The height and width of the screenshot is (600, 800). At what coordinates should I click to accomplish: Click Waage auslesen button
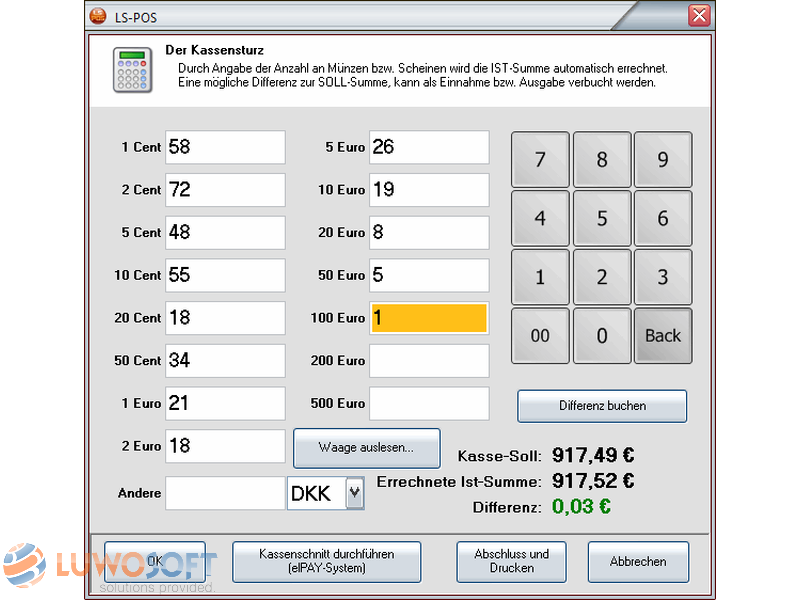pyautogui.click(x=366, y=448)
